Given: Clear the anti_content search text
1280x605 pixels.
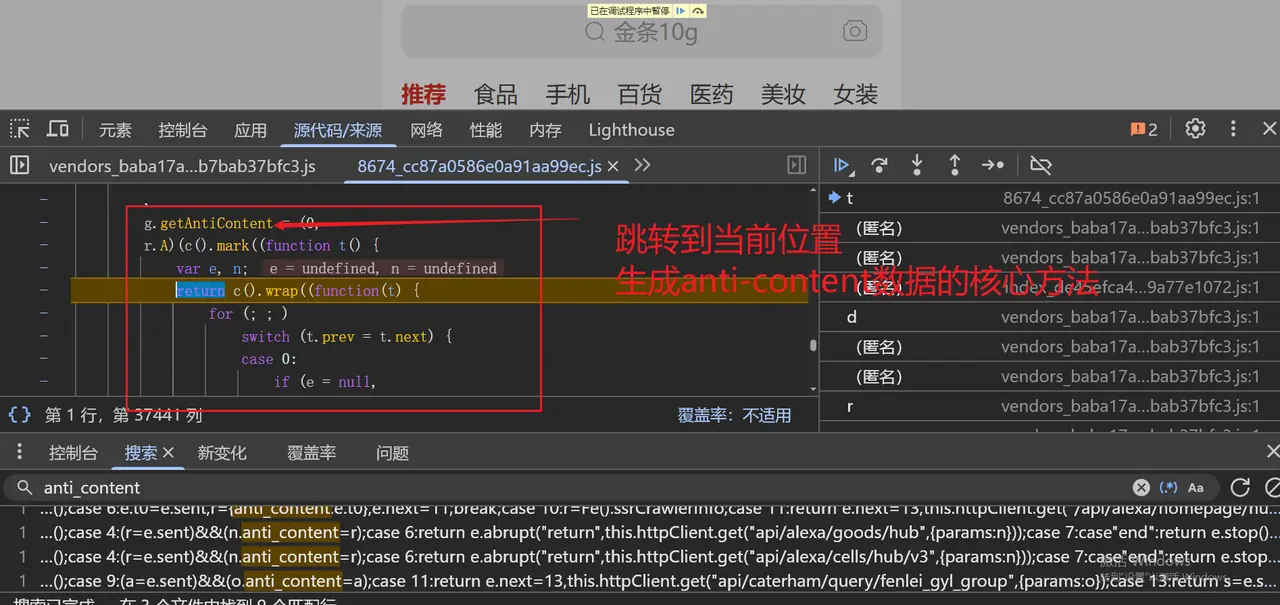Looking at the screenshot, I should [1141, 488].
